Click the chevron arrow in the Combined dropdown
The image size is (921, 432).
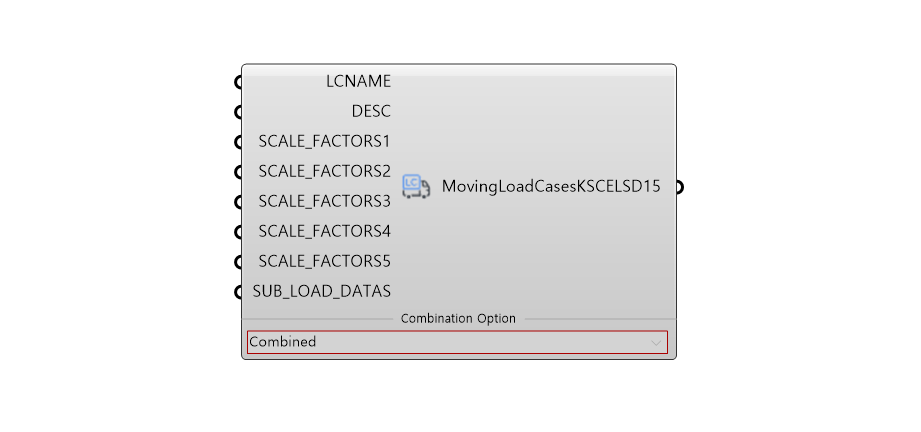656,343
